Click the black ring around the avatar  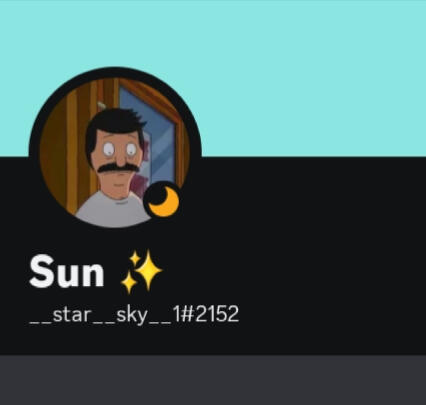tap(115, 72)
